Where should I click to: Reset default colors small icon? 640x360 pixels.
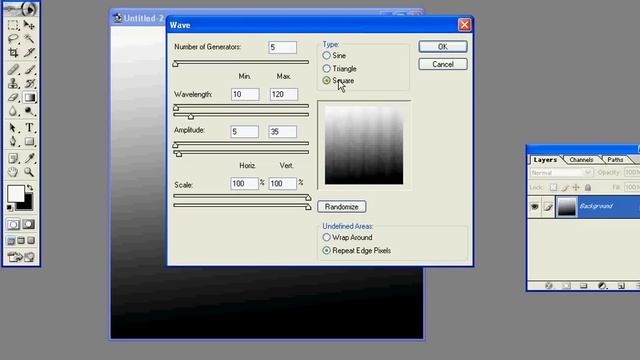tap(10, 208)
